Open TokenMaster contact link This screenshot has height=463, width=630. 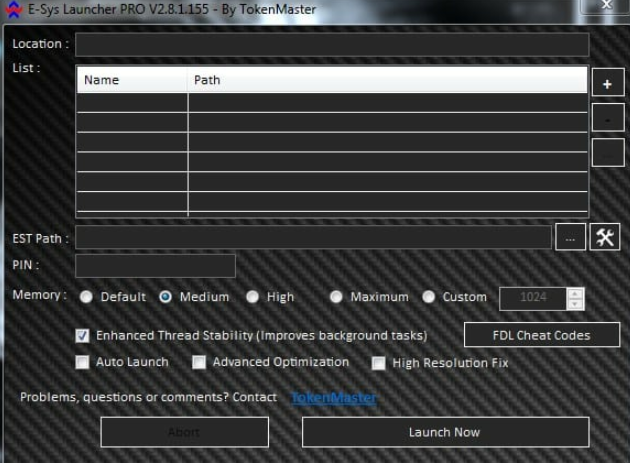(333, 397)
